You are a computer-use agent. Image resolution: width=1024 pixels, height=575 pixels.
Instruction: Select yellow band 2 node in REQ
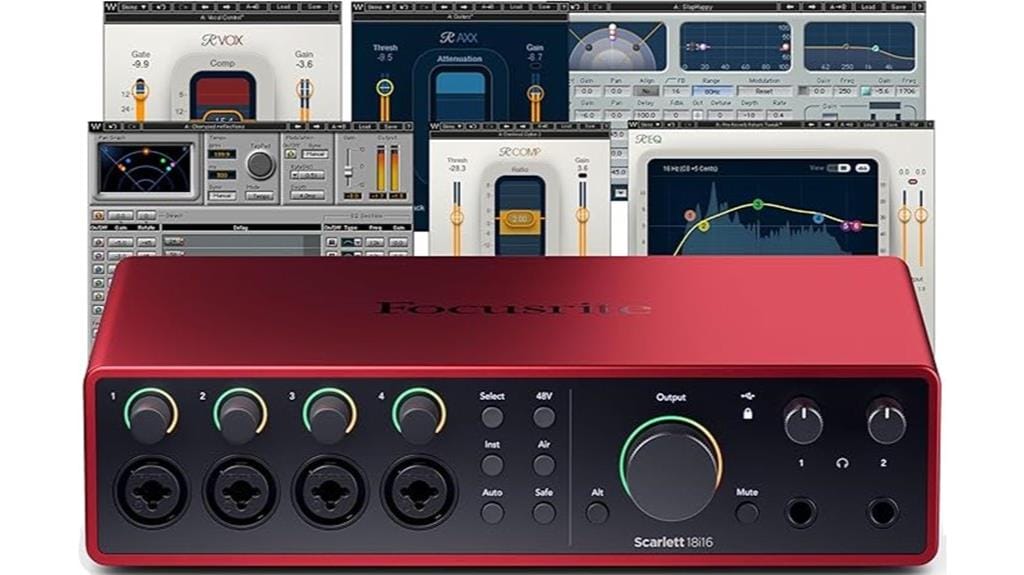point(703,227)
